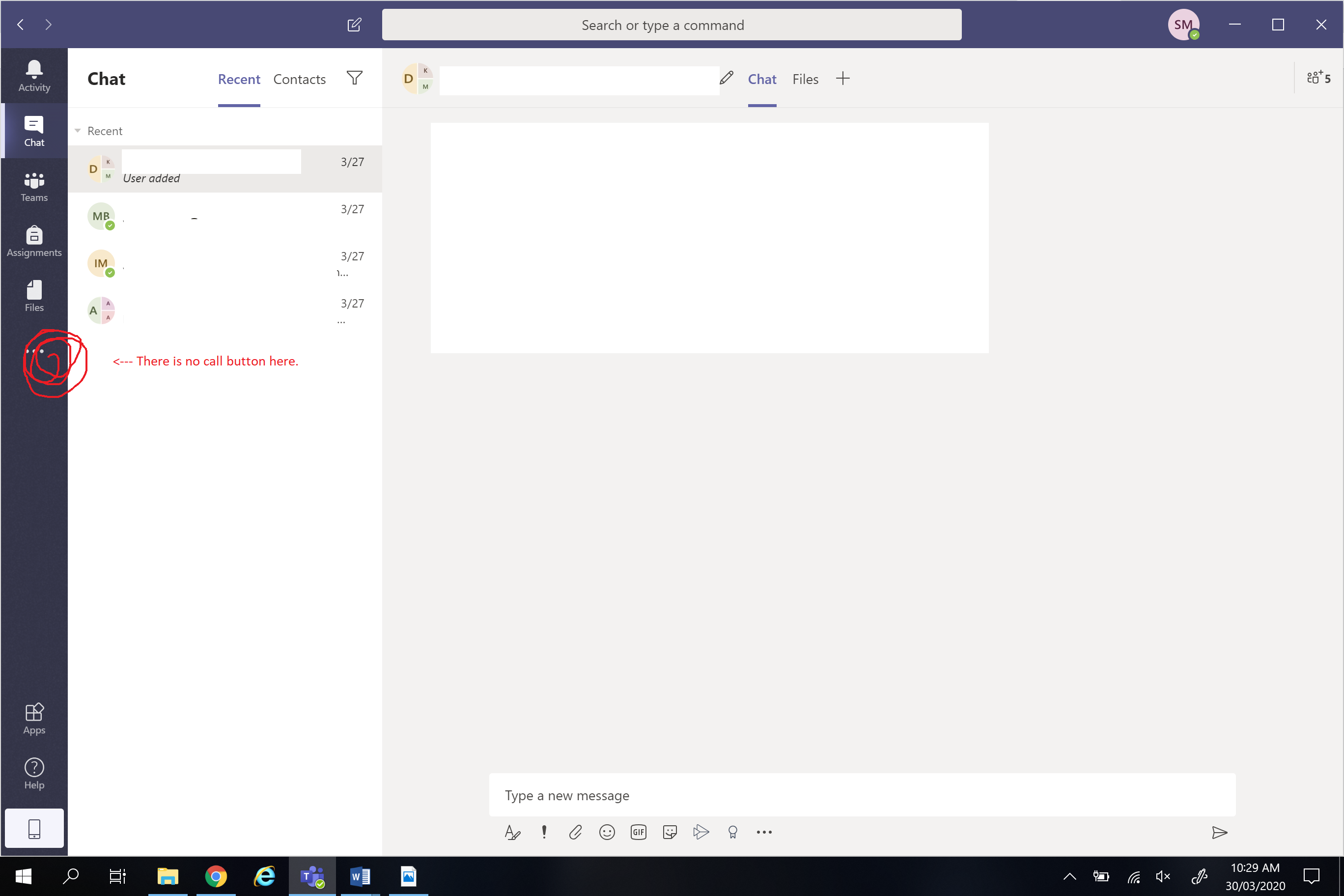This screenshot has height=896, width=1344.
Task: Open the Files tab in conversation
Action: point(805,79)
